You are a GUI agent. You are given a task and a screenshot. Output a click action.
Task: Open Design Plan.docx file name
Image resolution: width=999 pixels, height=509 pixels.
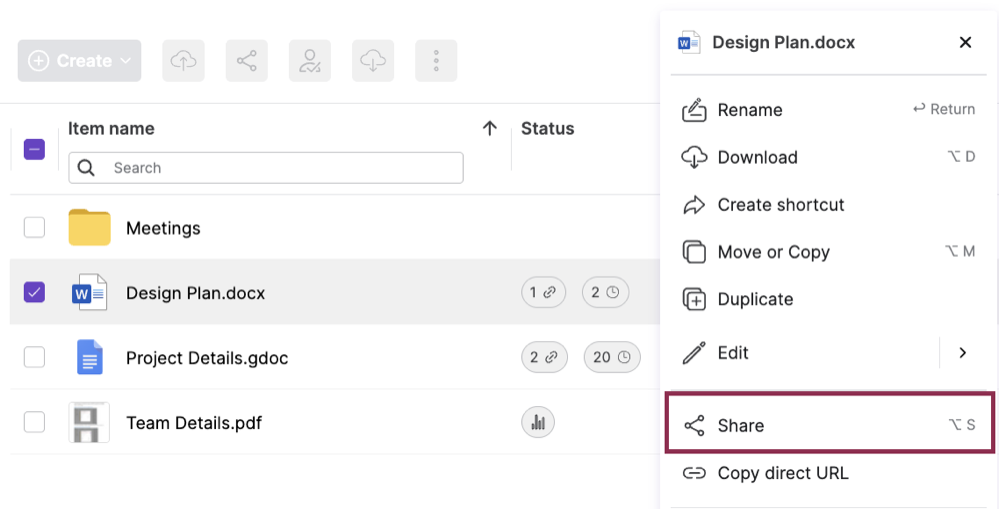196,293
